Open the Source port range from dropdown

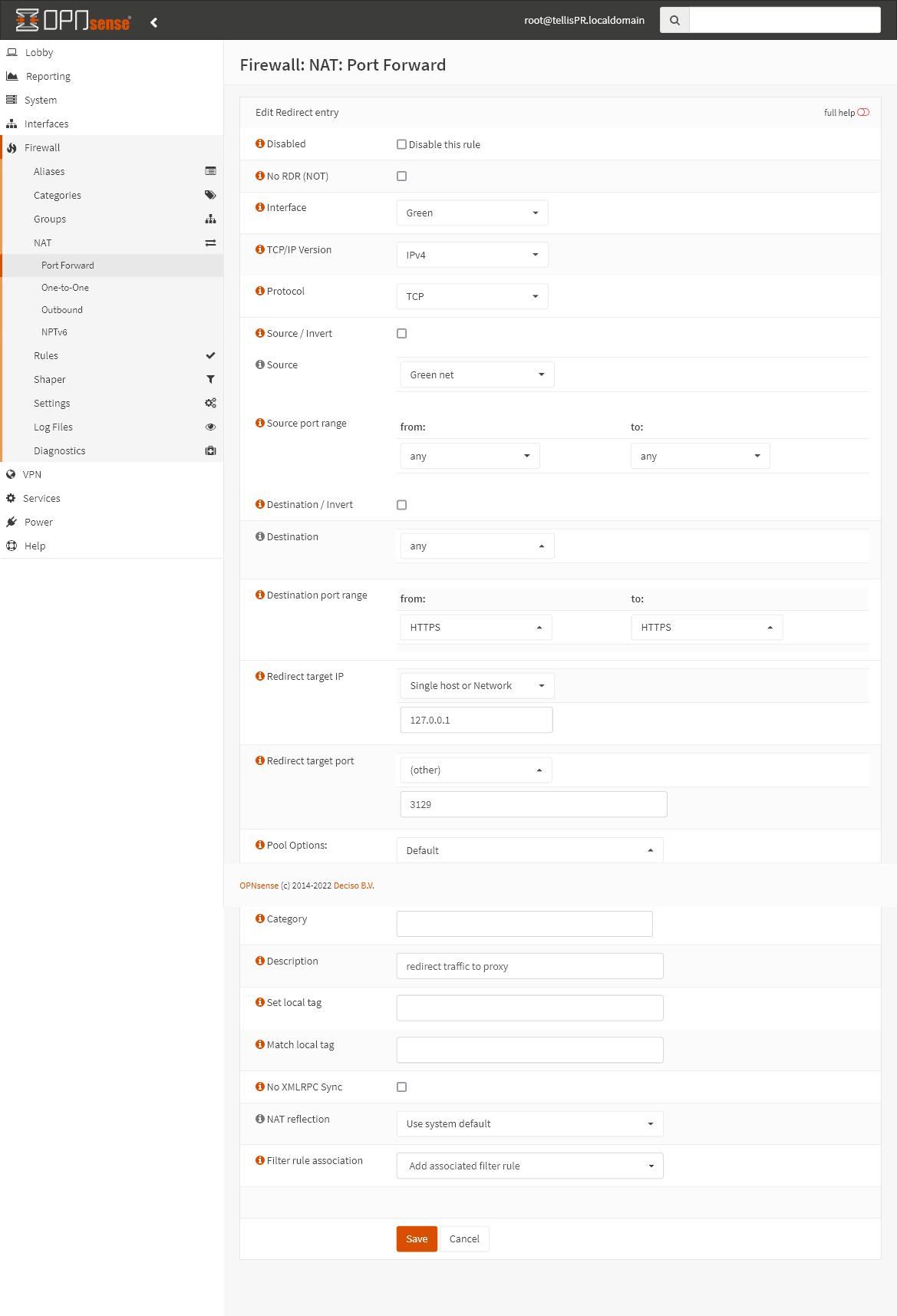tap(470, 456)
